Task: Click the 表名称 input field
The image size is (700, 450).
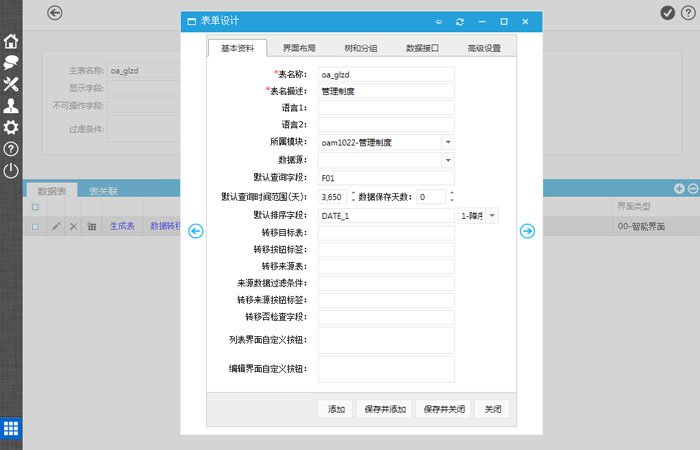Action: coord(386,75)
